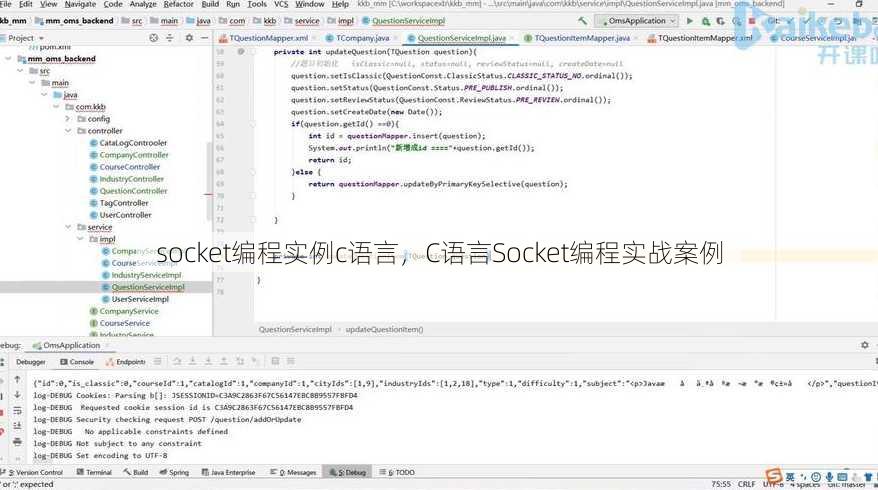Open Spring tool window

(174, 472)
